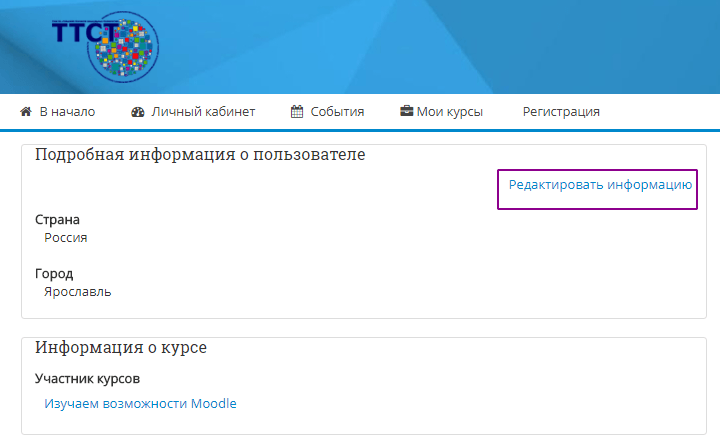Open the В начало menu item
Image resolution: width=720 pixels, height=448 pixels.
pyautogui.click(x=67, y=112)
